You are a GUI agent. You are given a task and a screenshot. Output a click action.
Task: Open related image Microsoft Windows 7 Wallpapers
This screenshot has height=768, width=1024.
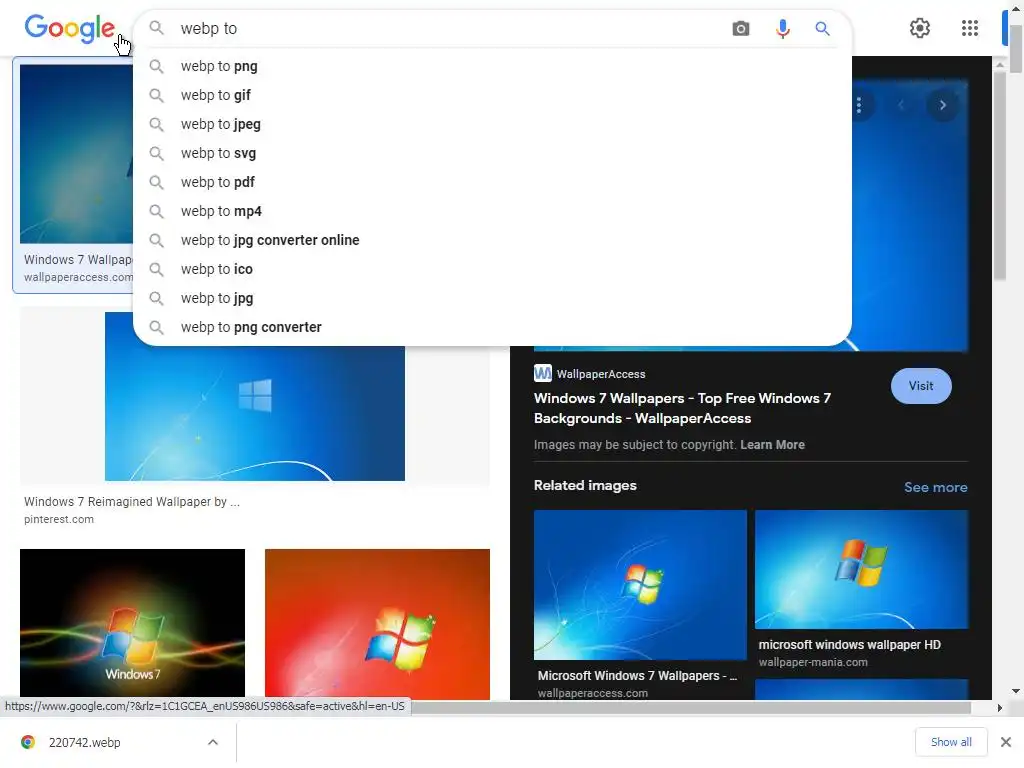coord(640,584)
